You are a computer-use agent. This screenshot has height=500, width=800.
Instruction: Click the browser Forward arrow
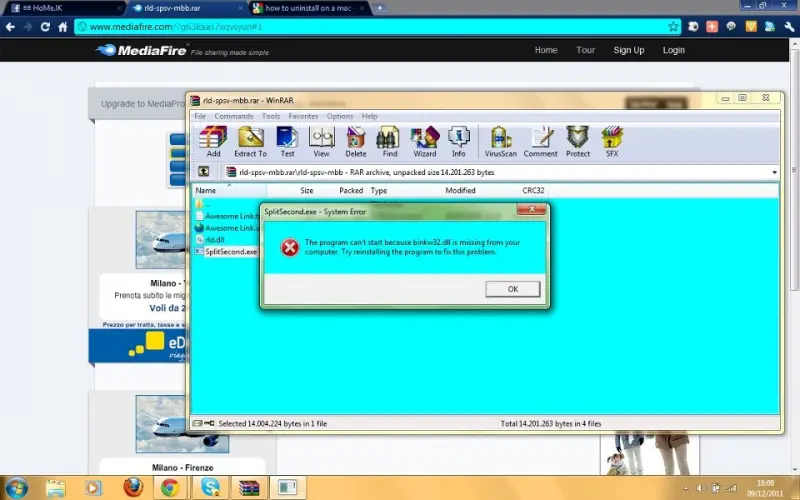[x=28, y=27]
